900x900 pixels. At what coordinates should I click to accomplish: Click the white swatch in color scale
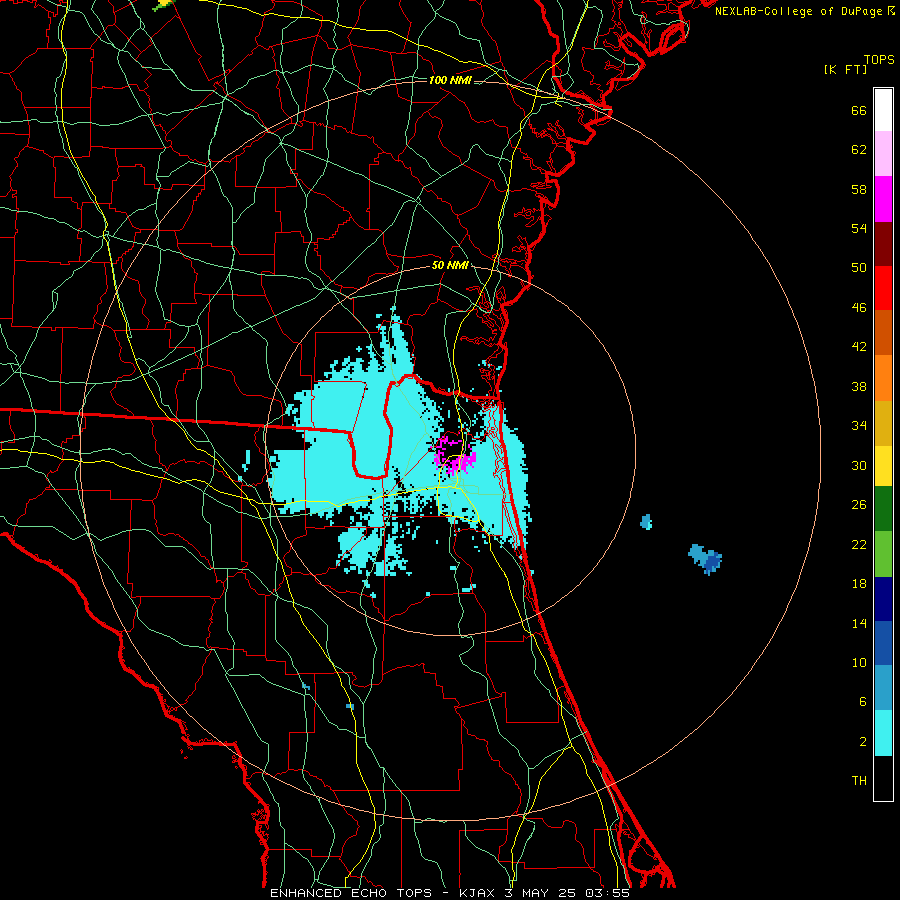(x=883, y=110)
